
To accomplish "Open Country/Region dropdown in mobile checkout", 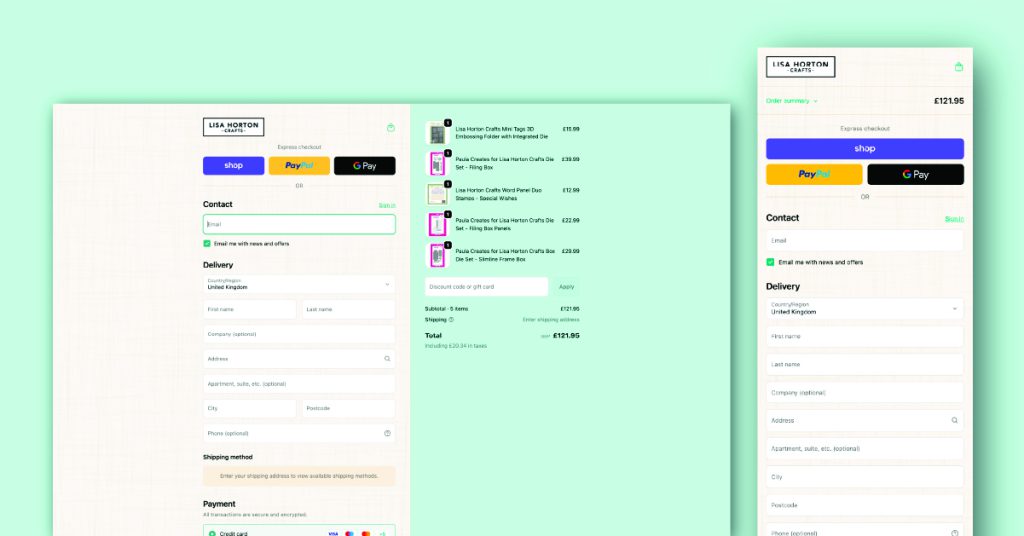I will (865, 308).
